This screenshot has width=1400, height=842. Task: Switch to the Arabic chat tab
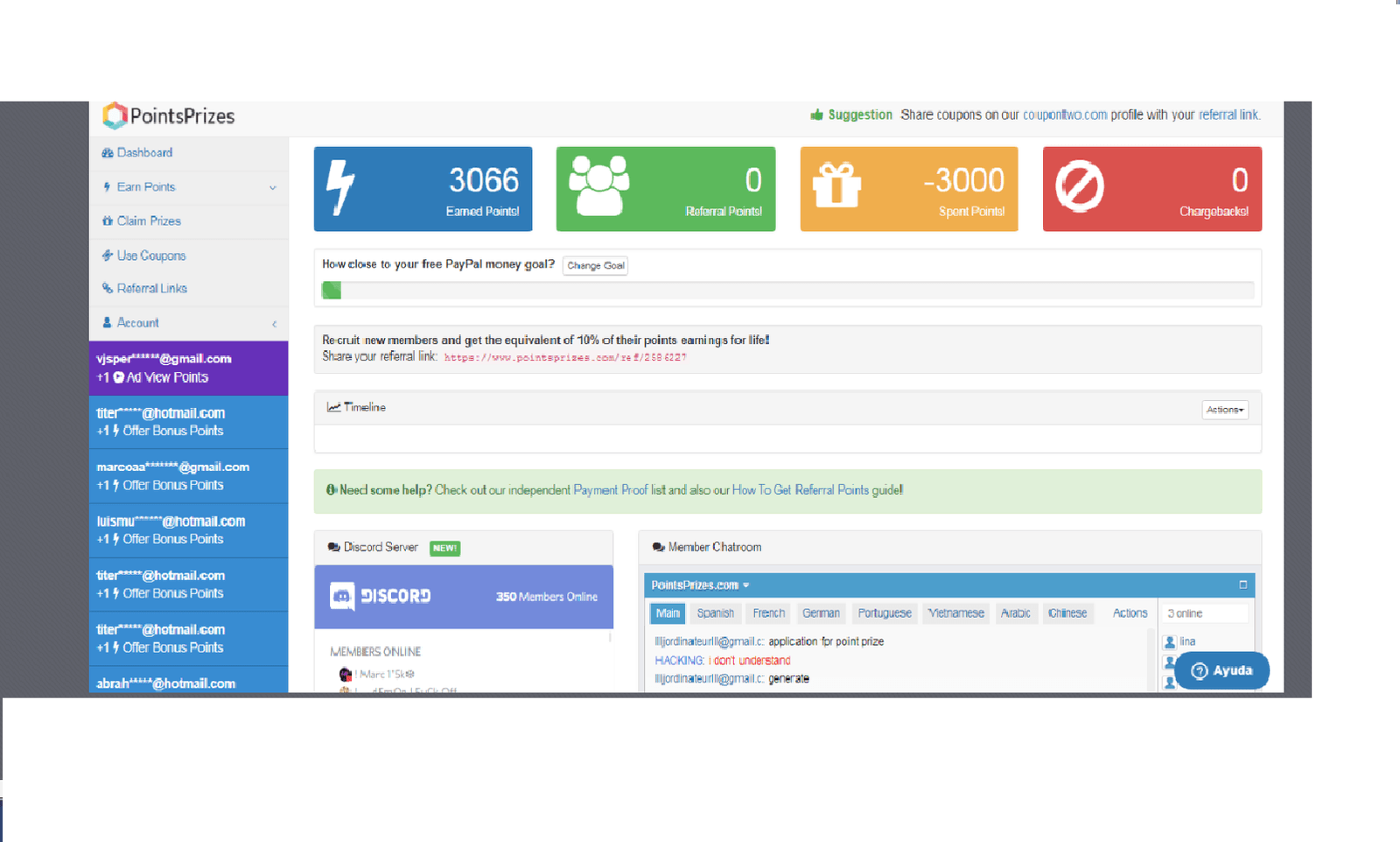1015,614
